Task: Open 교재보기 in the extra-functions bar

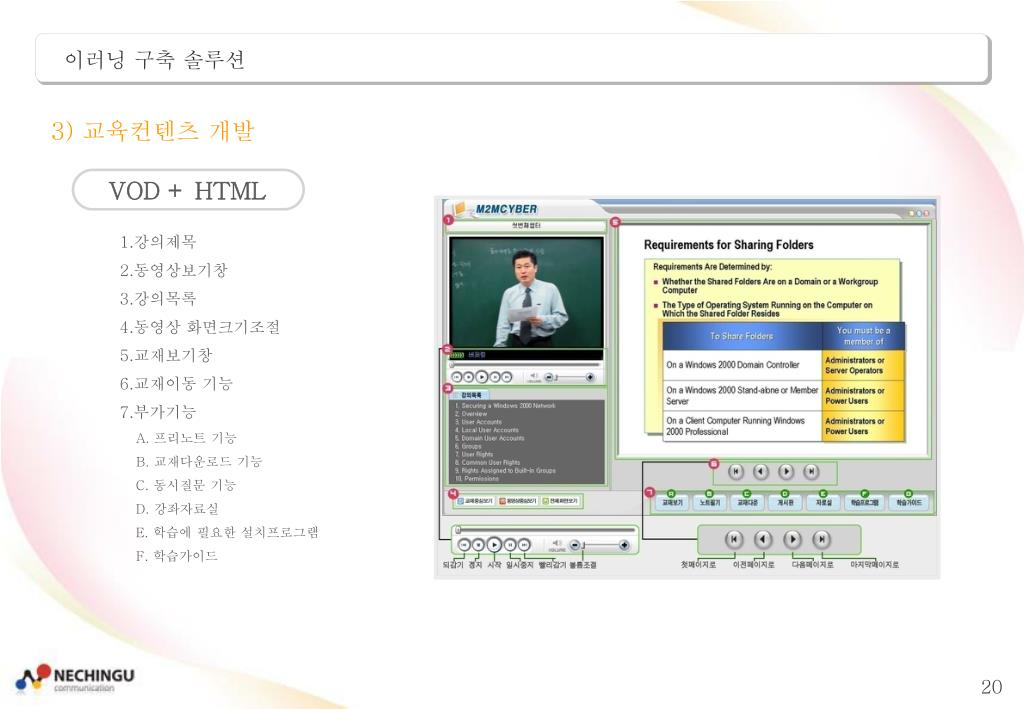Action: pyautogui.click(x=672, y=503)
